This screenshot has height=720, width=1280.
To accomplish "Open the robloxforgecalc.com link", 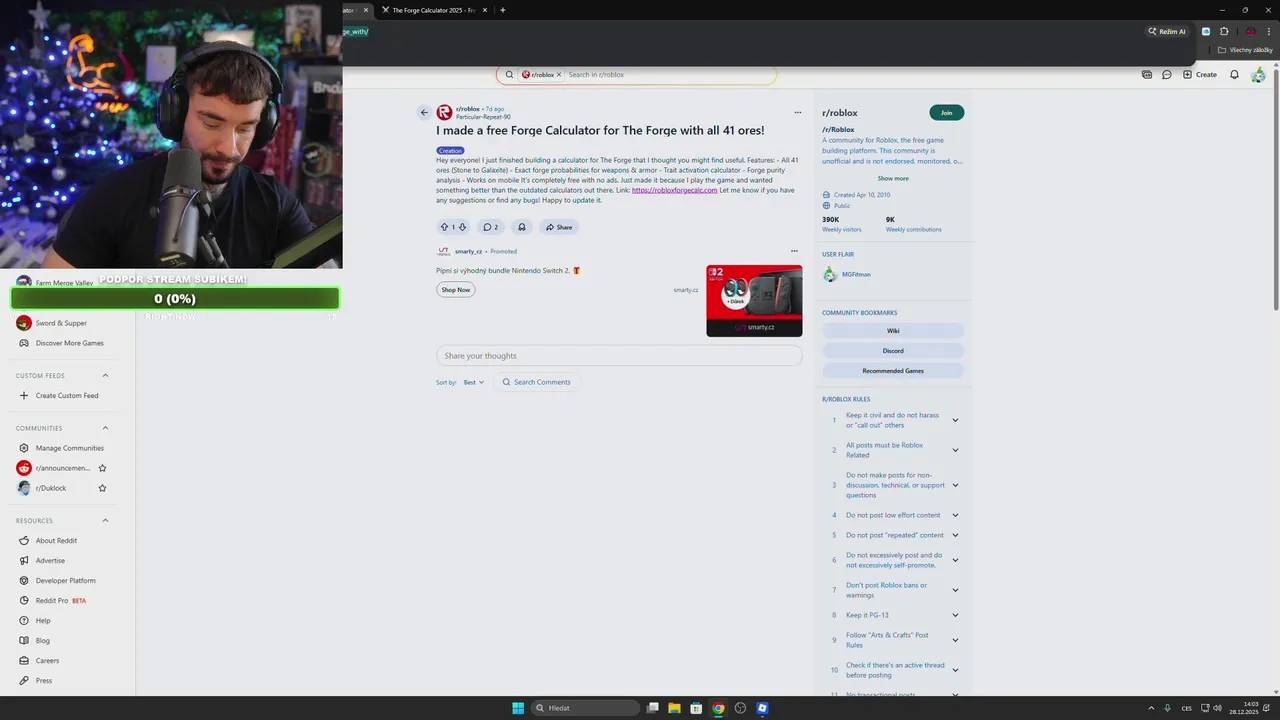I will [675, 190].
